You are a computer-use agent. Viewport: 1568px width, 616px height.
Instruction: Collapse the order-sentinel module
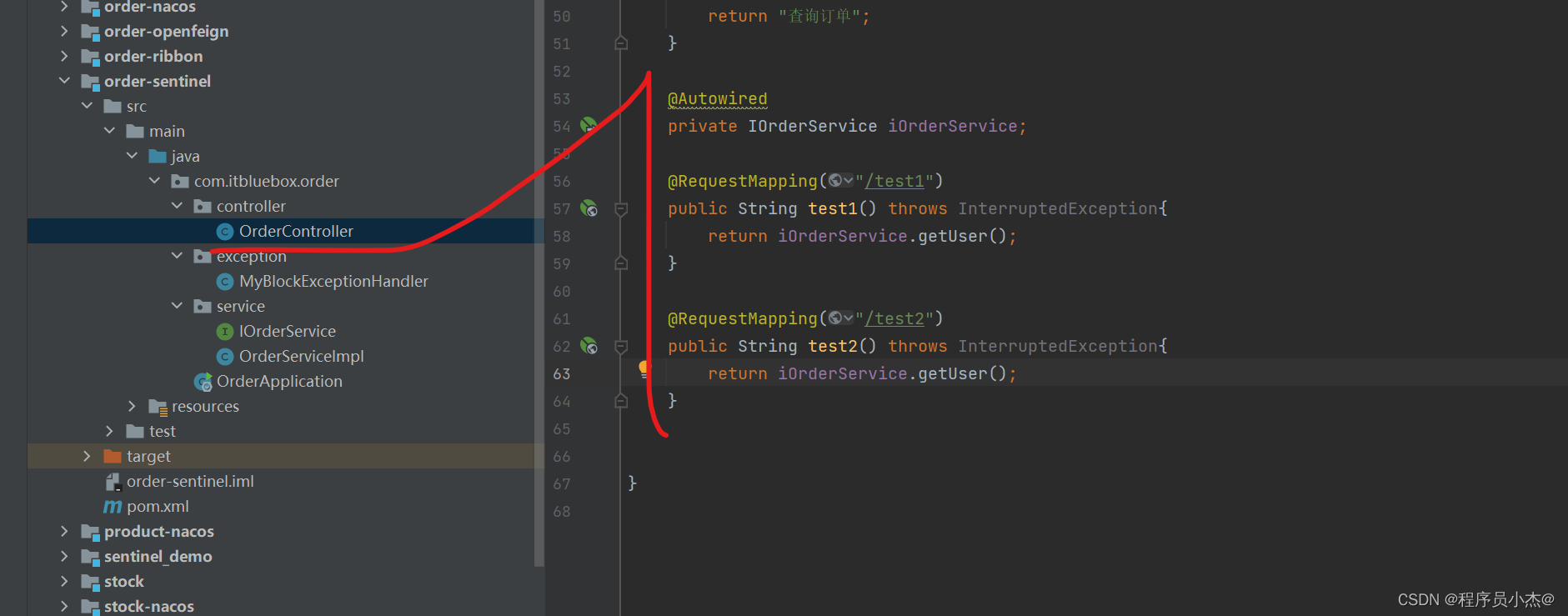tap(64, 81)
